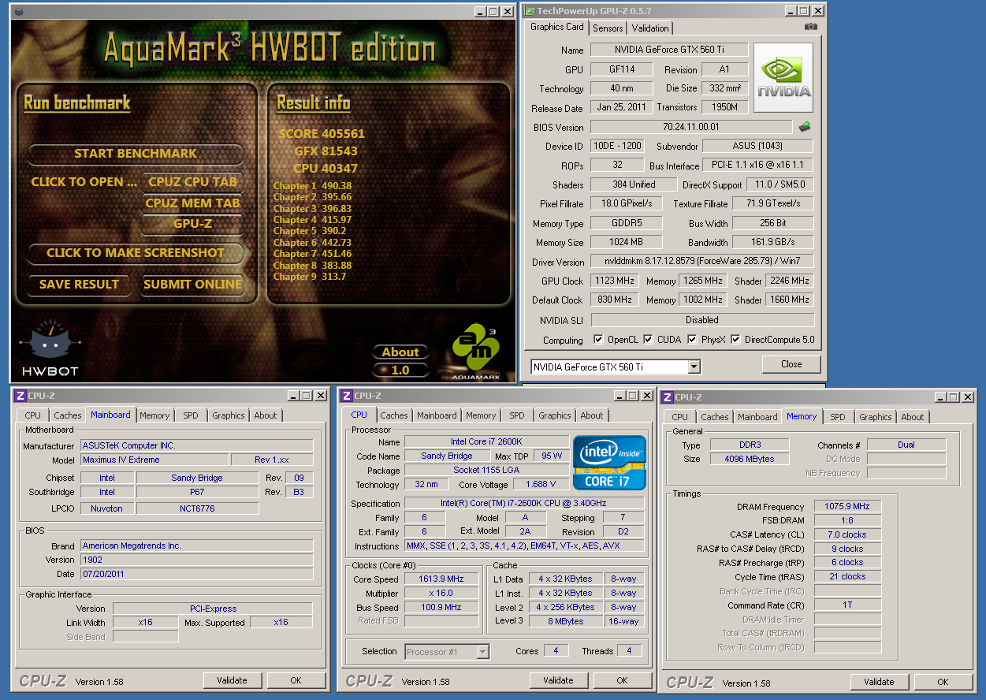
Task: Open Mainboard tab in CPU-Z Memory window
Action: point(757,417)
